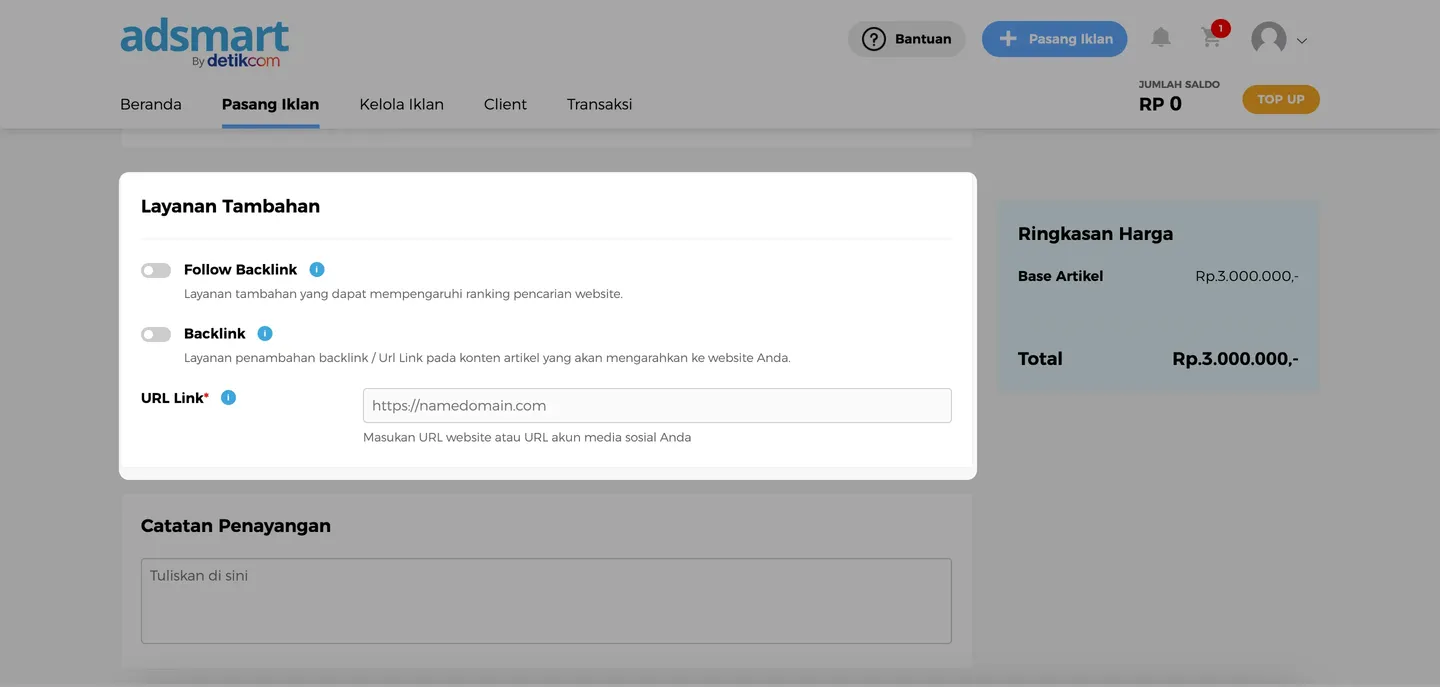The height and width of the screenshot is (687, 1440).
Task: Focus the URL Link input field
Action: 656,406
